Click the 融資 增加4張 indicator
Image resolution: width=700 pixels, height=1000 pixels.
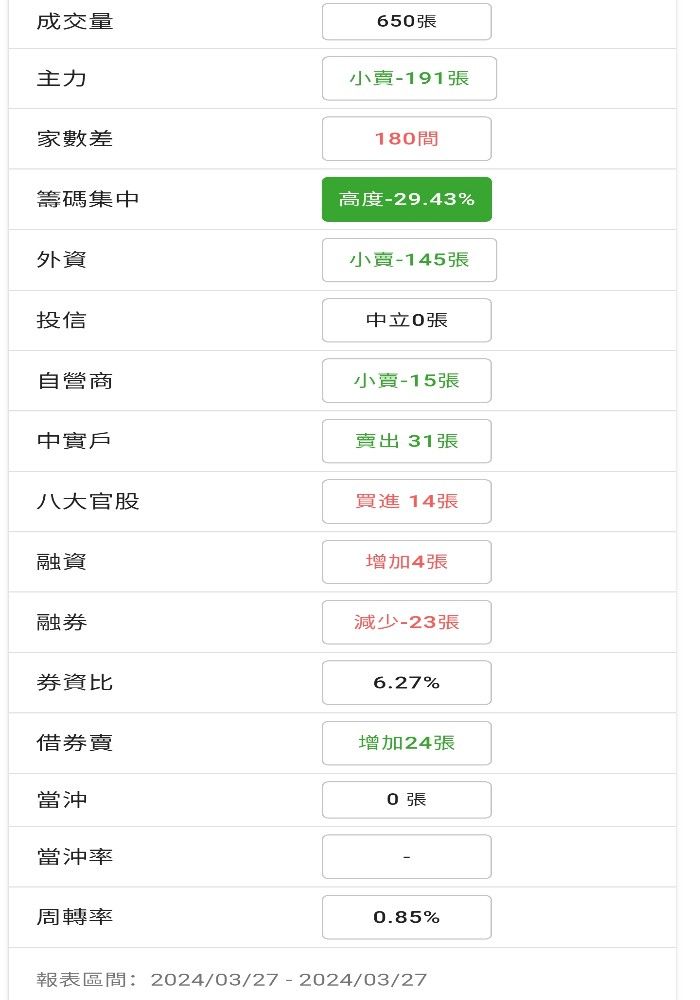tap(406, 561)
